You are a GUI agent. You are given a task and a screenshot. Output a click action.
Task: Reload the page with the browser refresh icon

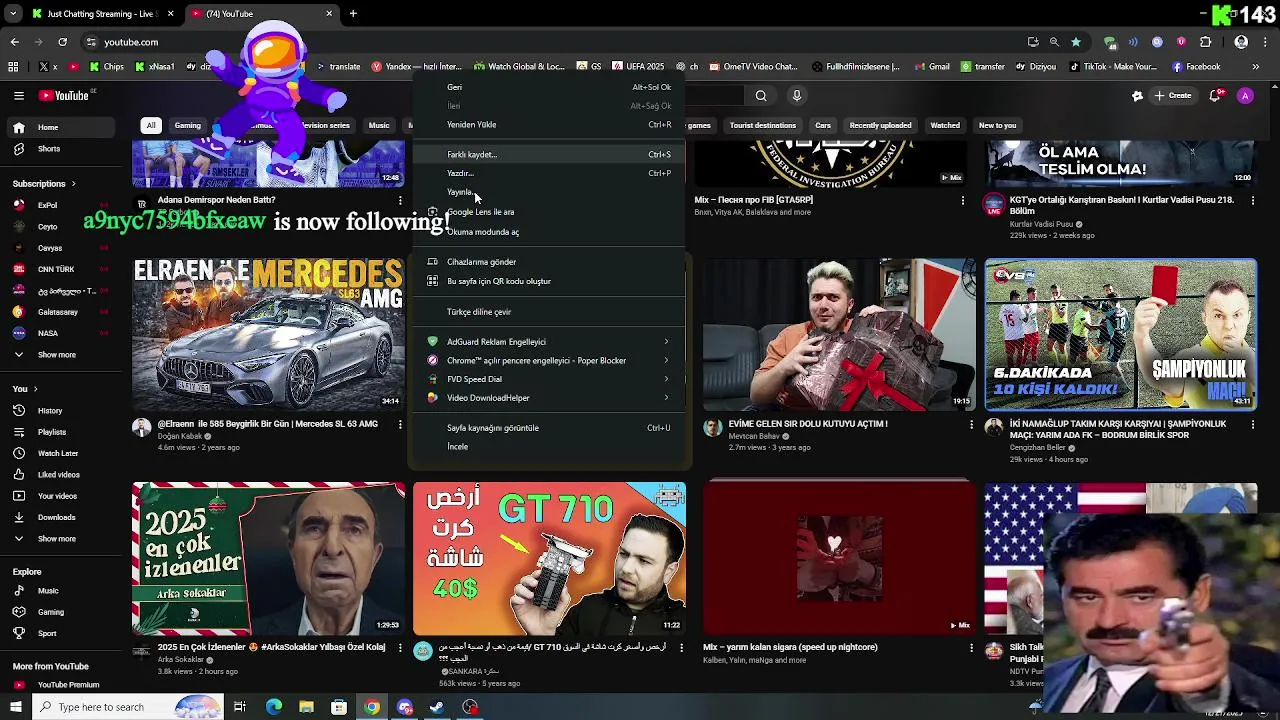pyautogui.click(x=62, y=42)
